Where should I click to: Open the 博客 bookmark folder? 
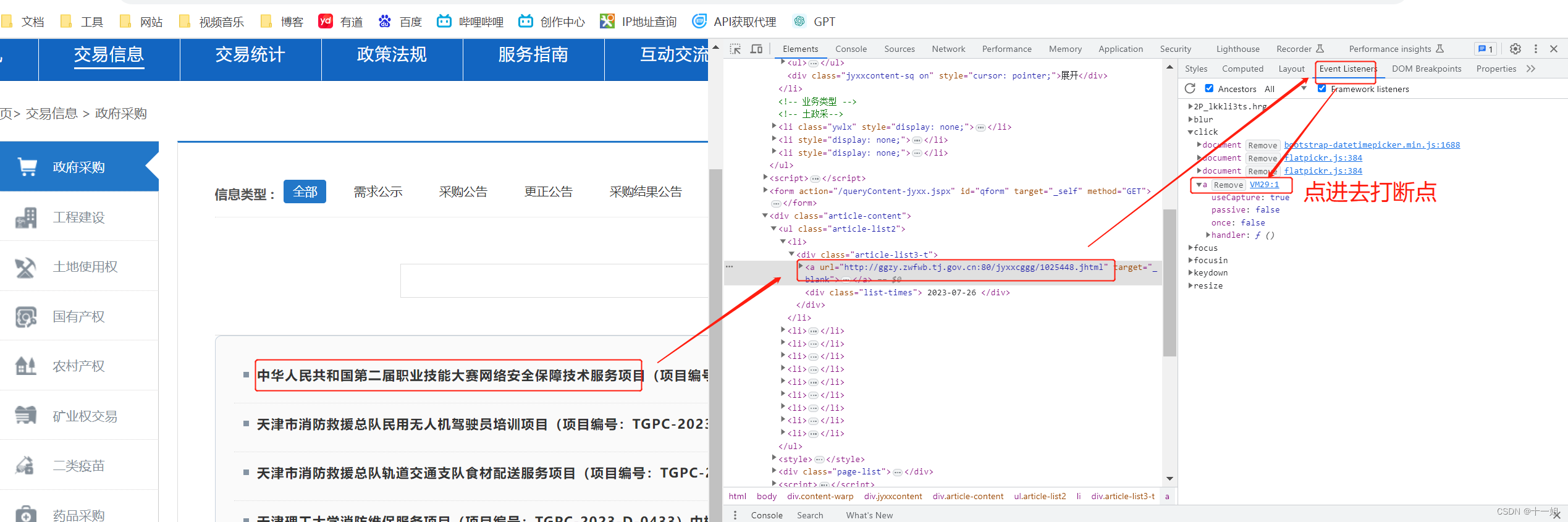click(x=282, y=22)
